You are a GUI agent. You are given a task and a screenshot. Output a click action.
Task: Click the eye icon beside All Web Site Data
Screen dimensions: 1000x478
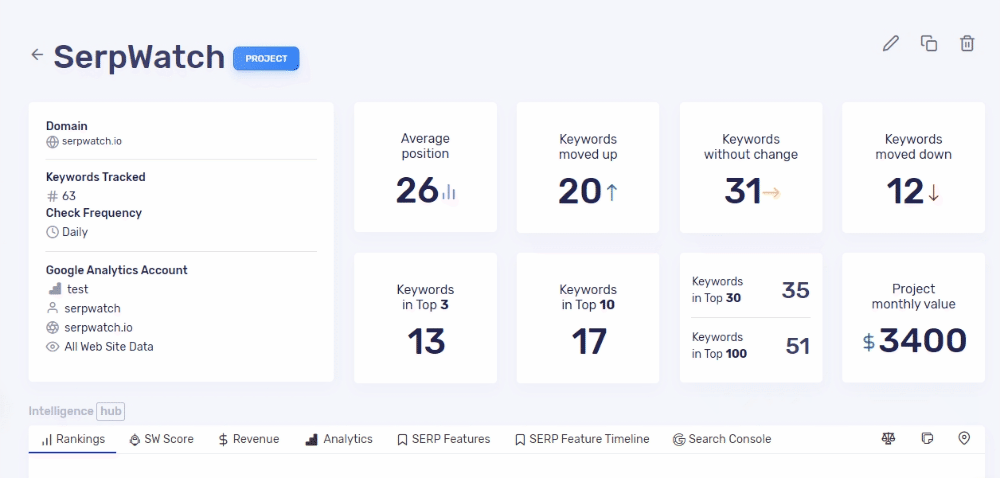coord(52,347)
